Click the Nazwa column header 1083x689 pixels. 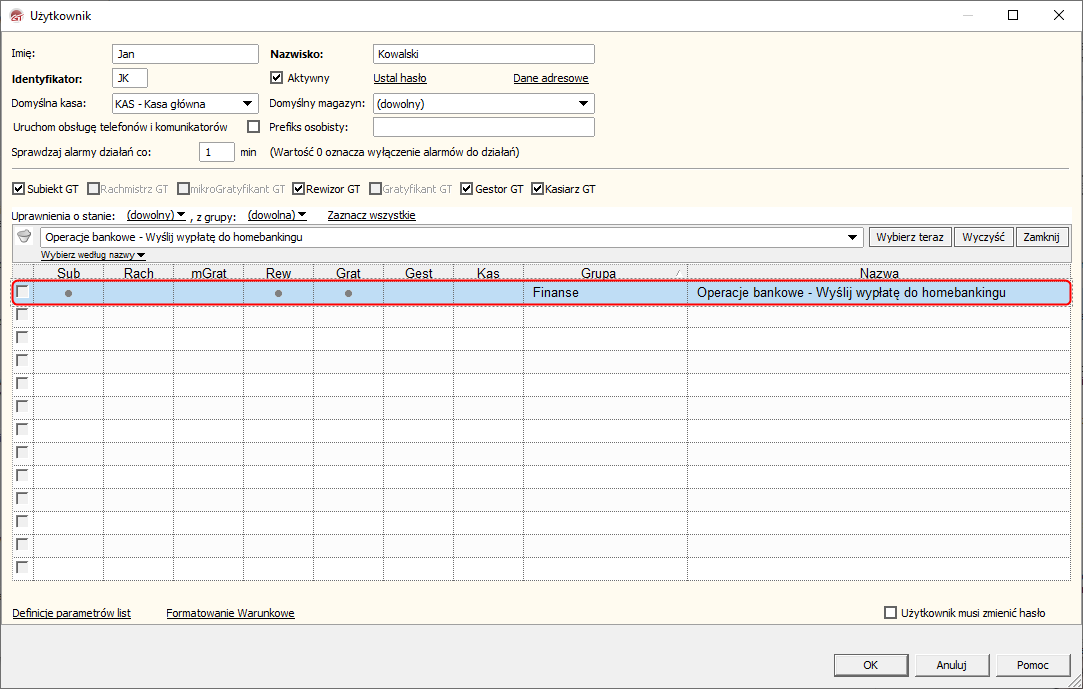(879, 273)
